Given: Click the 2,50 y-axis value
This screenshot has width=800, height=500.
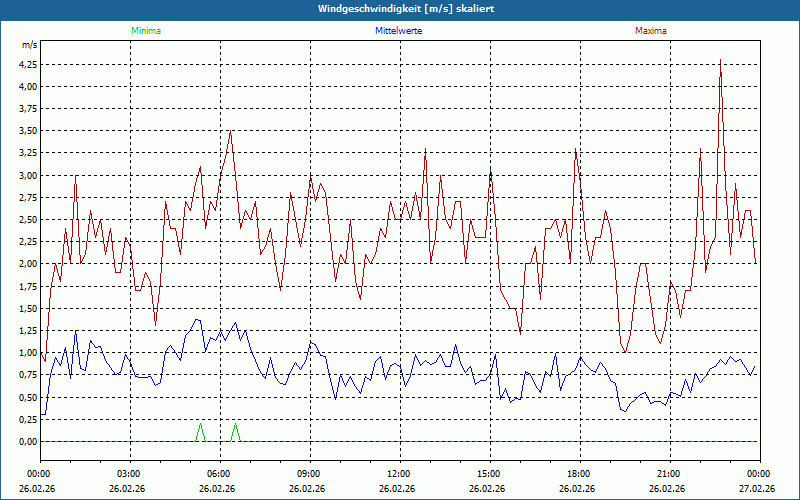Looking at the screenshot, I should tap(29, 220).
